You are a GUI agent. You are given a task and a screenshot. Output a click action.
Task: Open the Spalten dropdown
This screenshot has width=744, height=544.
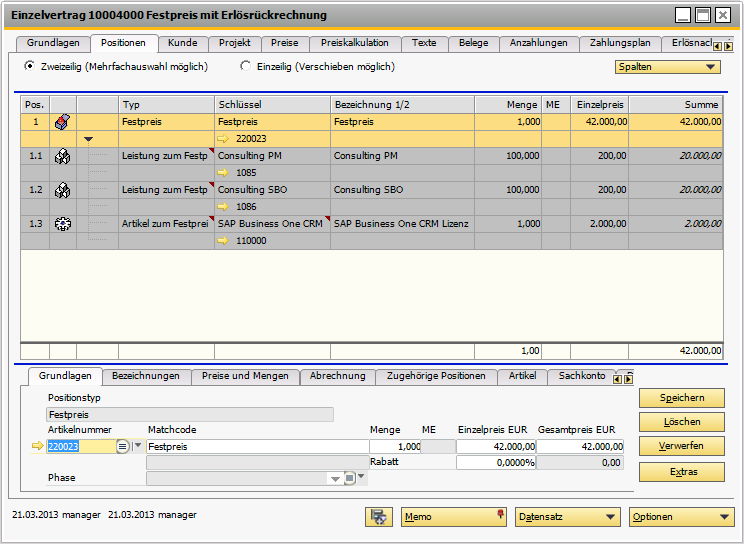[667, 67]
